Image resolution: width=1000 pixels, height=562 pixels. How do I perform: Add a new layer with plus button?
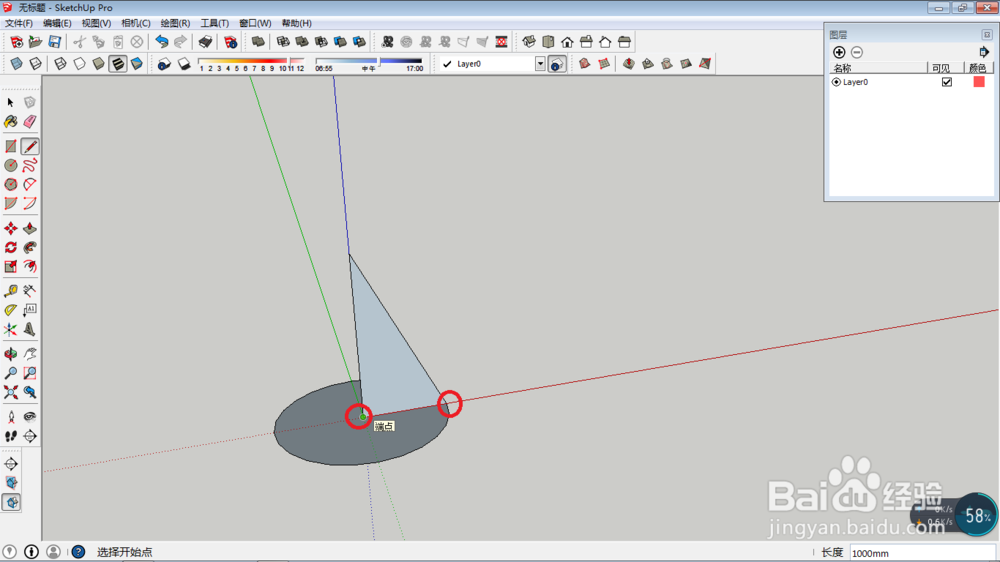pyautogui.click(x=839, y=52)
